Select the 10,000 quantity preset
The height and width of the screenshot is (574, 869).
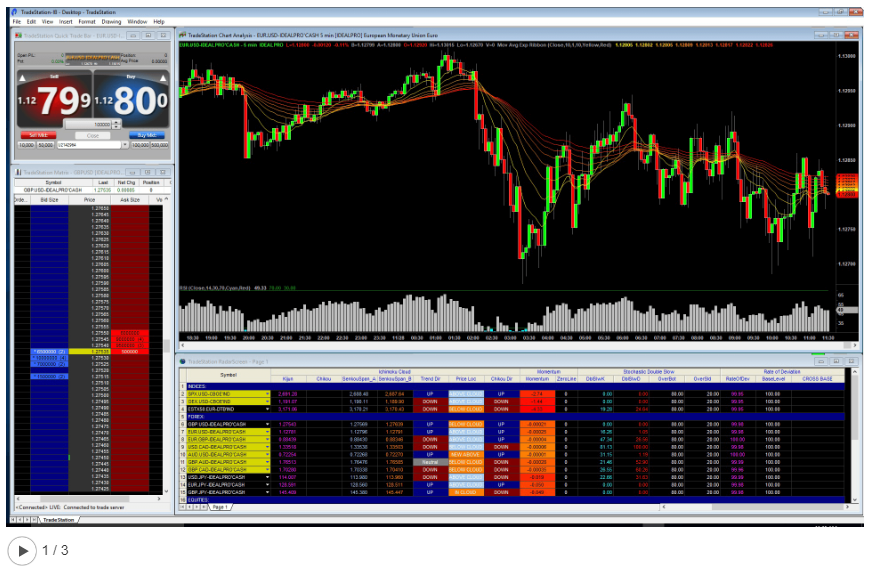tap(27, 145)
